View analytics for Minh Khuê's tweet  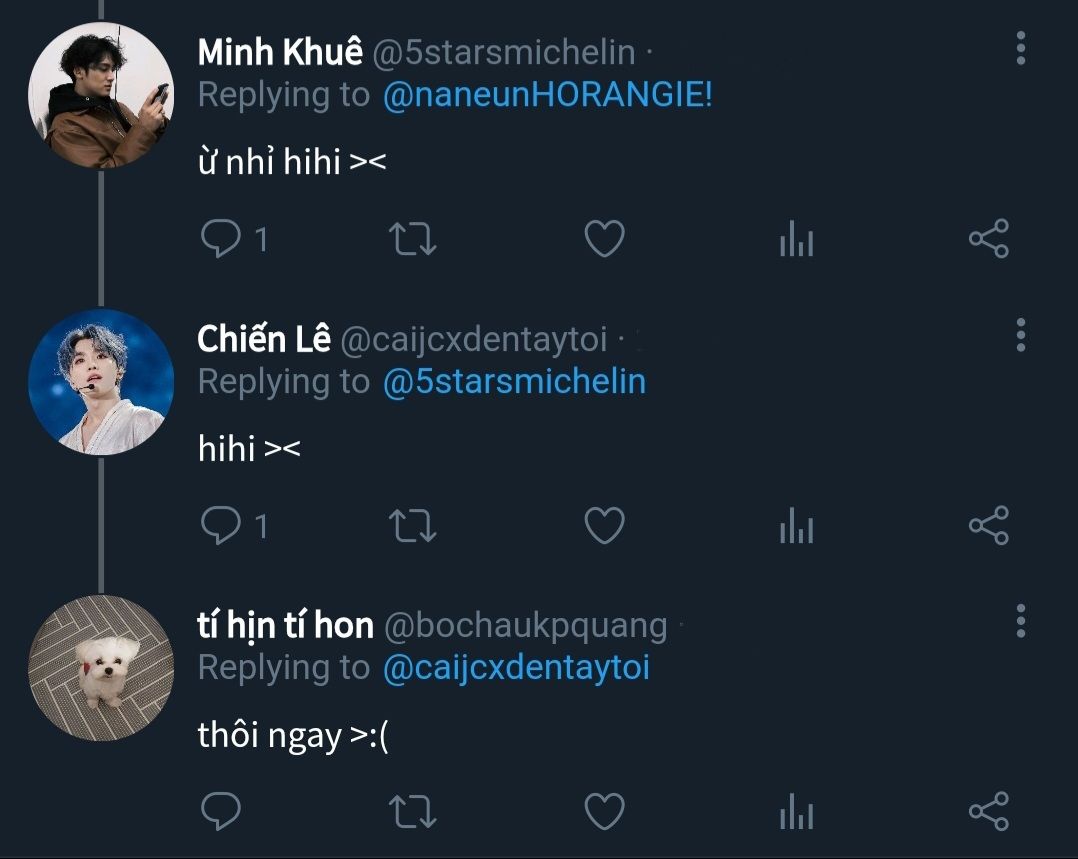point(796,241)
